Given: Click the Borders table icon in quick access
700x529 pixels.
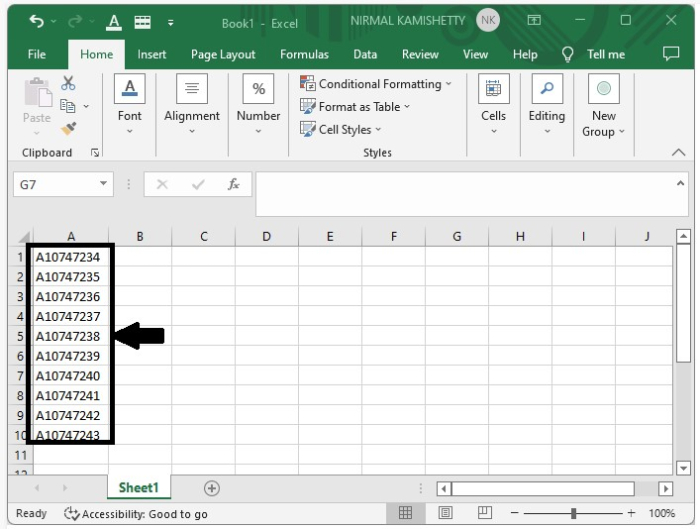Looking at the screenshot, I should [142, 22].
